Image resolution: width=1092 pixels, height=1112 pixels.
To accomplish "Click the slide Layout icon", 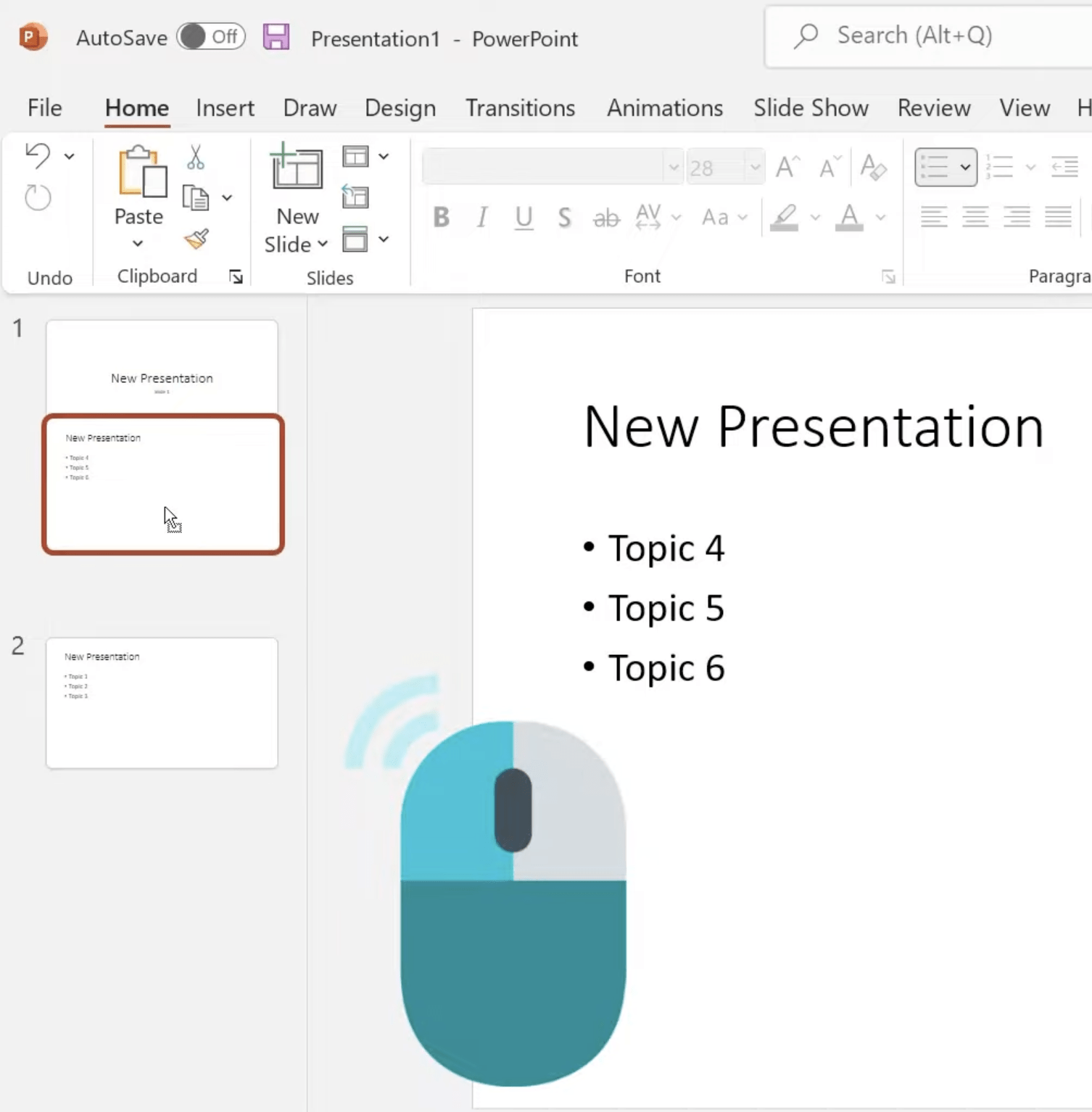I will tap(355, 156).
